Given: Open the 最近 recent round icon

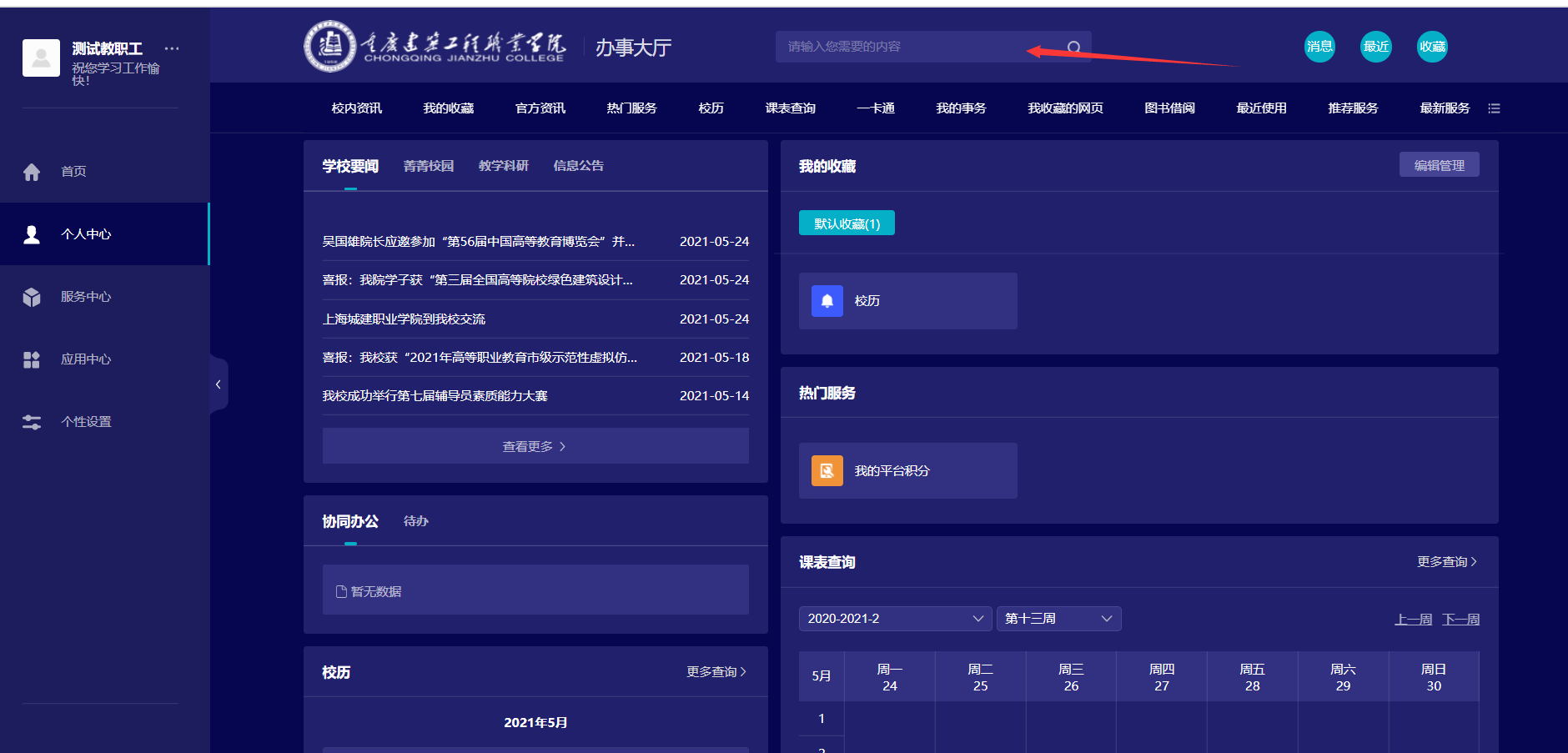Looking at the screenshot, I should [1376, 47].
